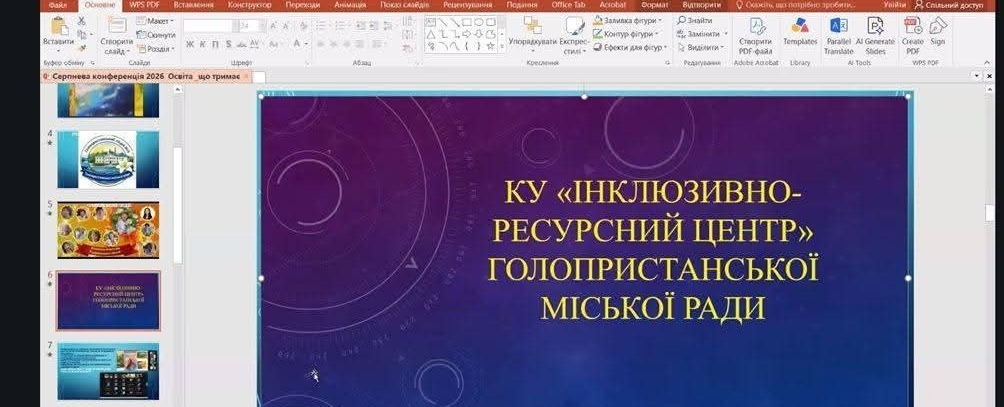Open Office Tab document list dropdown arrow
Viewport: 1004px width, 407px height.
[x=976, y=76]
